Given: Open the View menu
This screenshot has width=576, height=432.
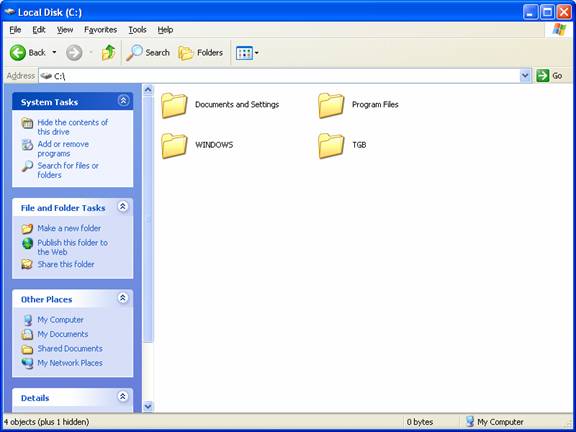Looking at the screenshot, I should pyautogui.click(x=65, y=30).
